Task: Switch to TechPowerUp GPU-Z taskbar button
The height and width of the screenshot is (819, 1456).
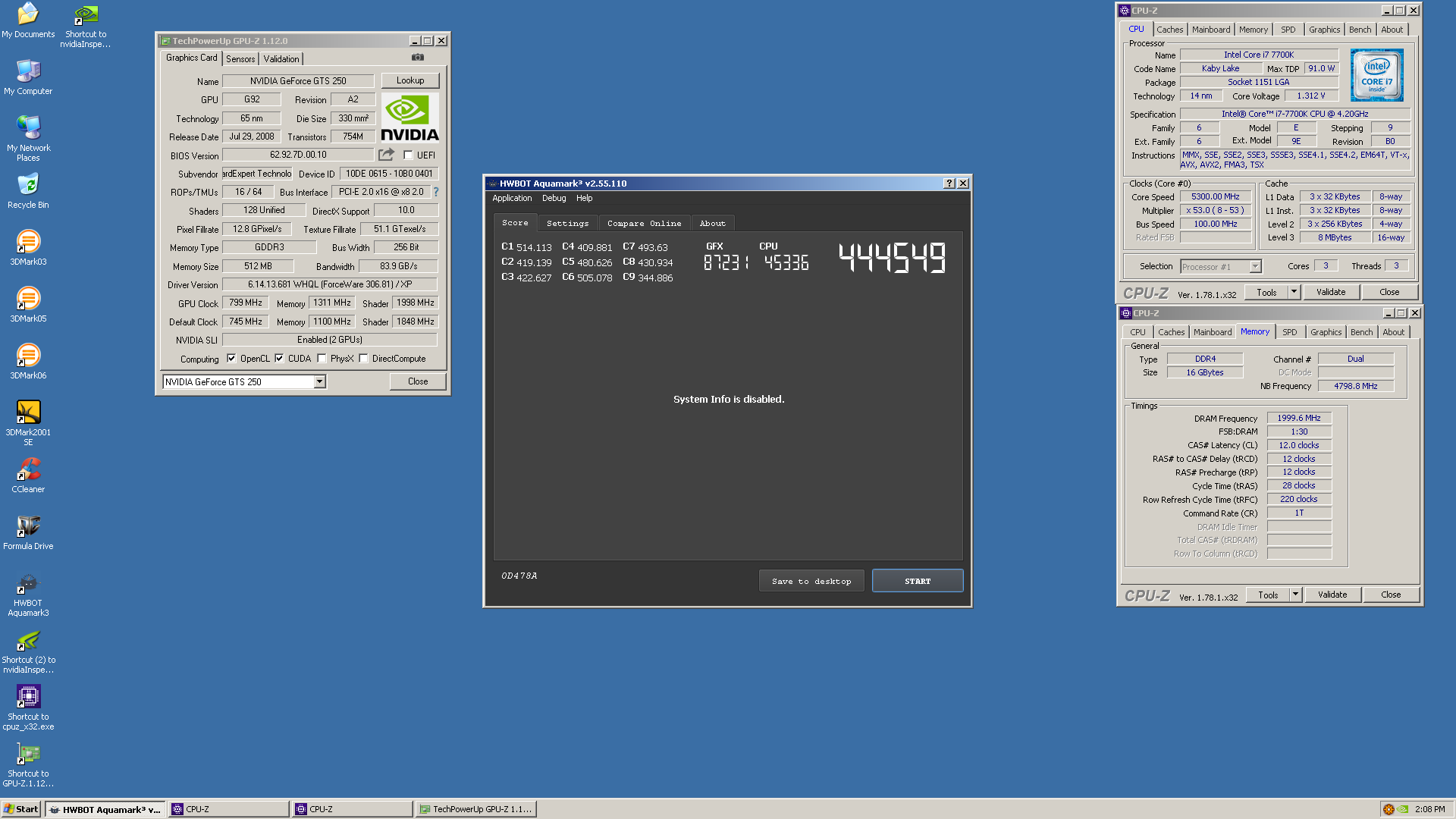Action: pyautogui.click(x=476, y=809)
